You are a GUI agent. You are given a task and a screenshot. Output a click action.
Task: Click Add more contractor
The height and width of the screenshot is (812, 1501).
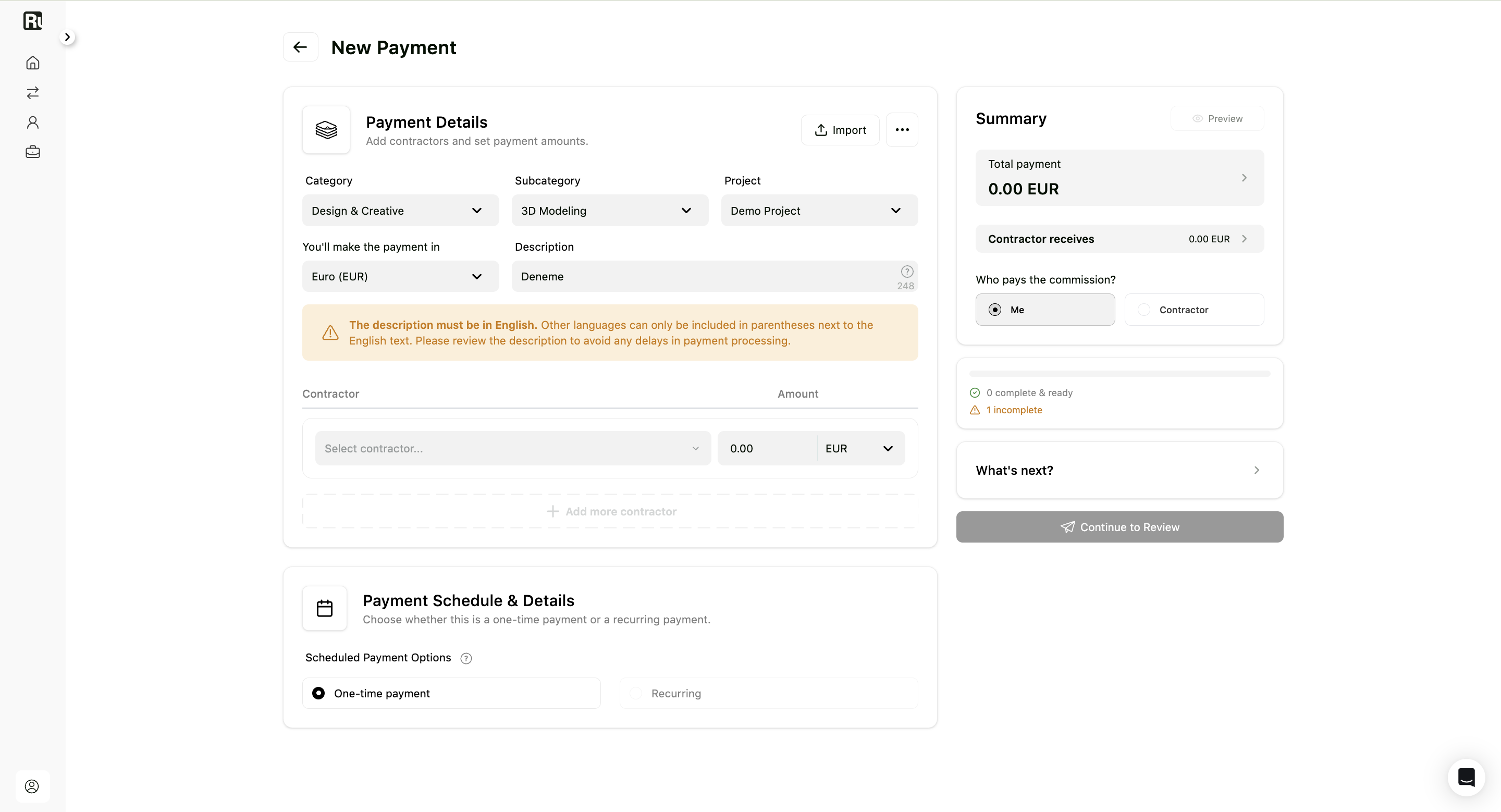pos(610,511)
